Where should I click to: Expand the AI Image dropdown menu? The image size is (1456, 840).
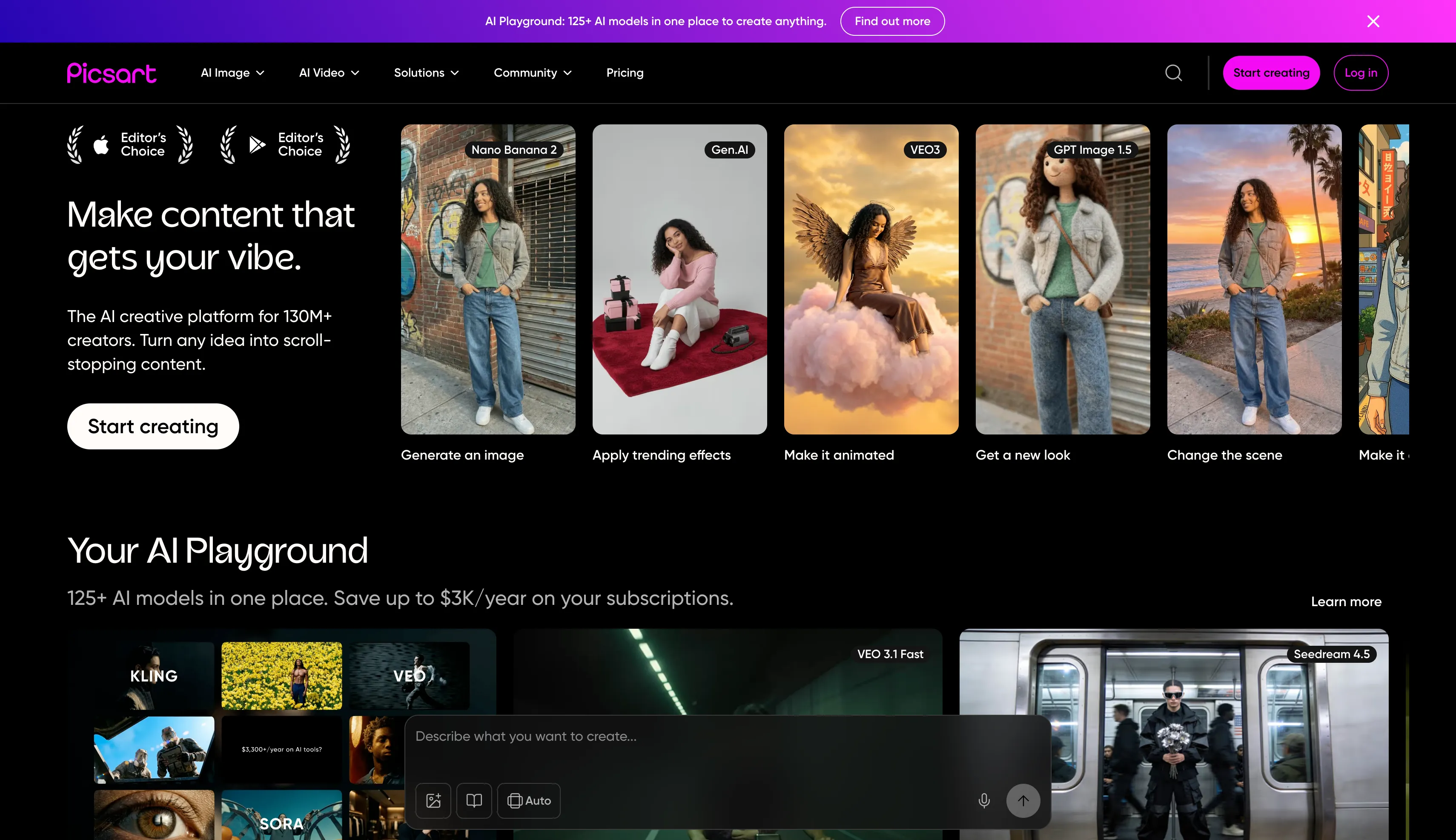click(x=232, y=73)
